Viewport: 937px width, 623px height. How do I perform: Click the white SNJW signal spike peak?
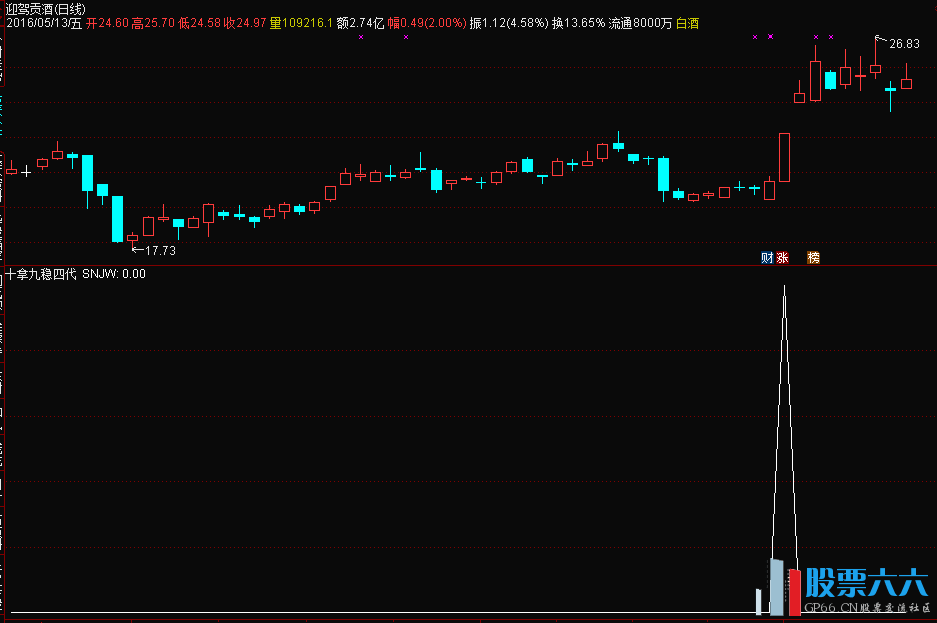click(784, 288)
